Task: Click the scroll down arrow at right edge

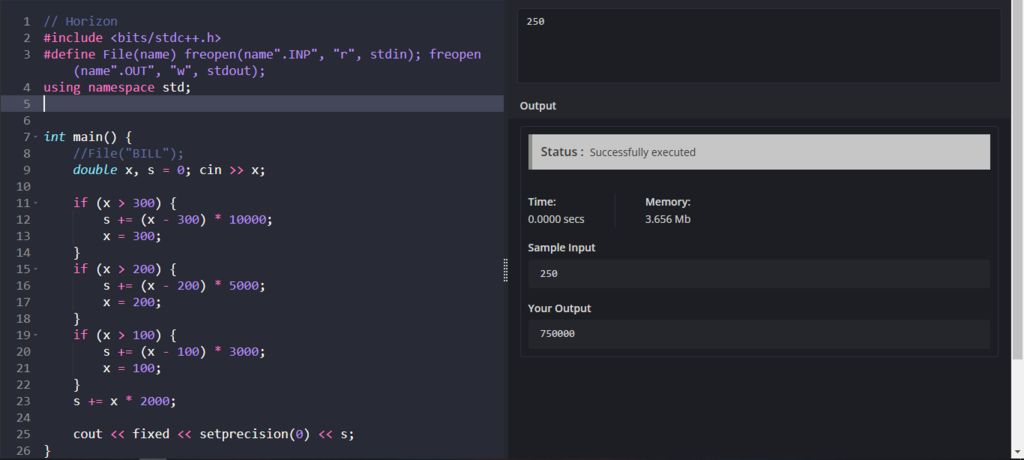Action: click(1018, 452)
